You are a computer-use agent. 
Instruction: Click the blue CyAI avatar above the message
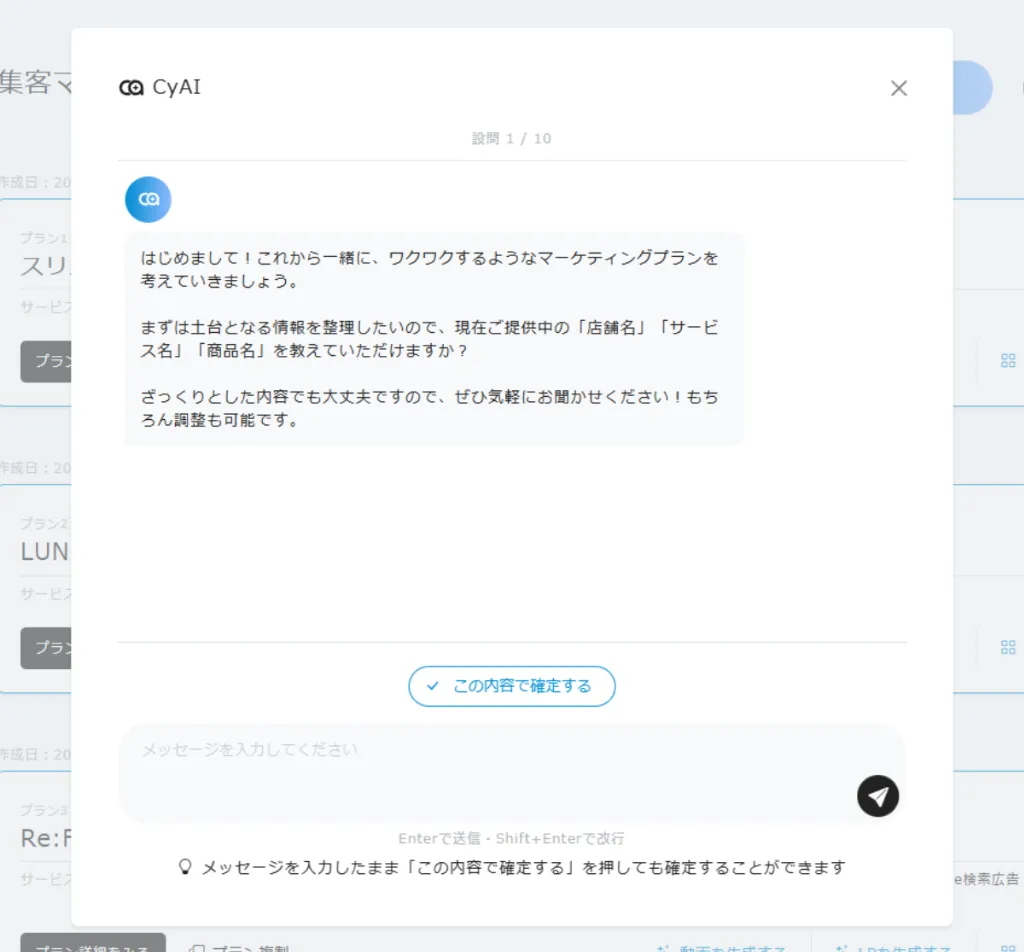tap(148, 199)
